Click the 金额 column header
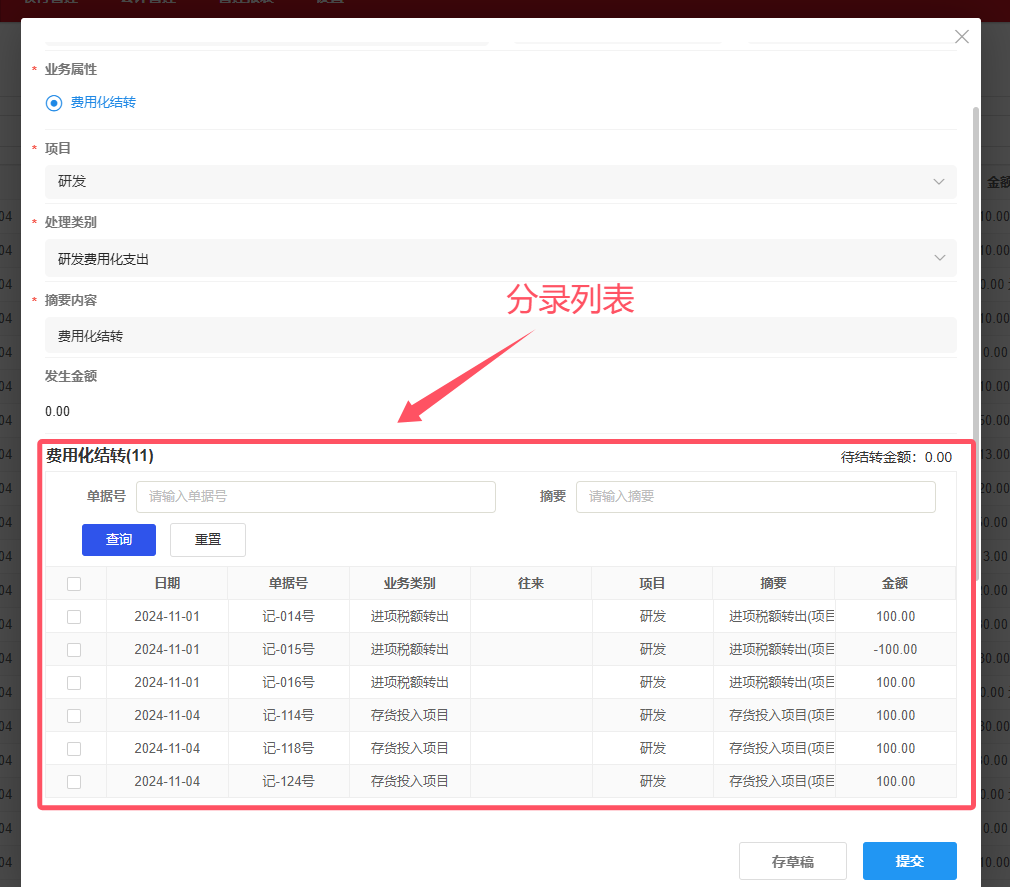 pos(894,584)
